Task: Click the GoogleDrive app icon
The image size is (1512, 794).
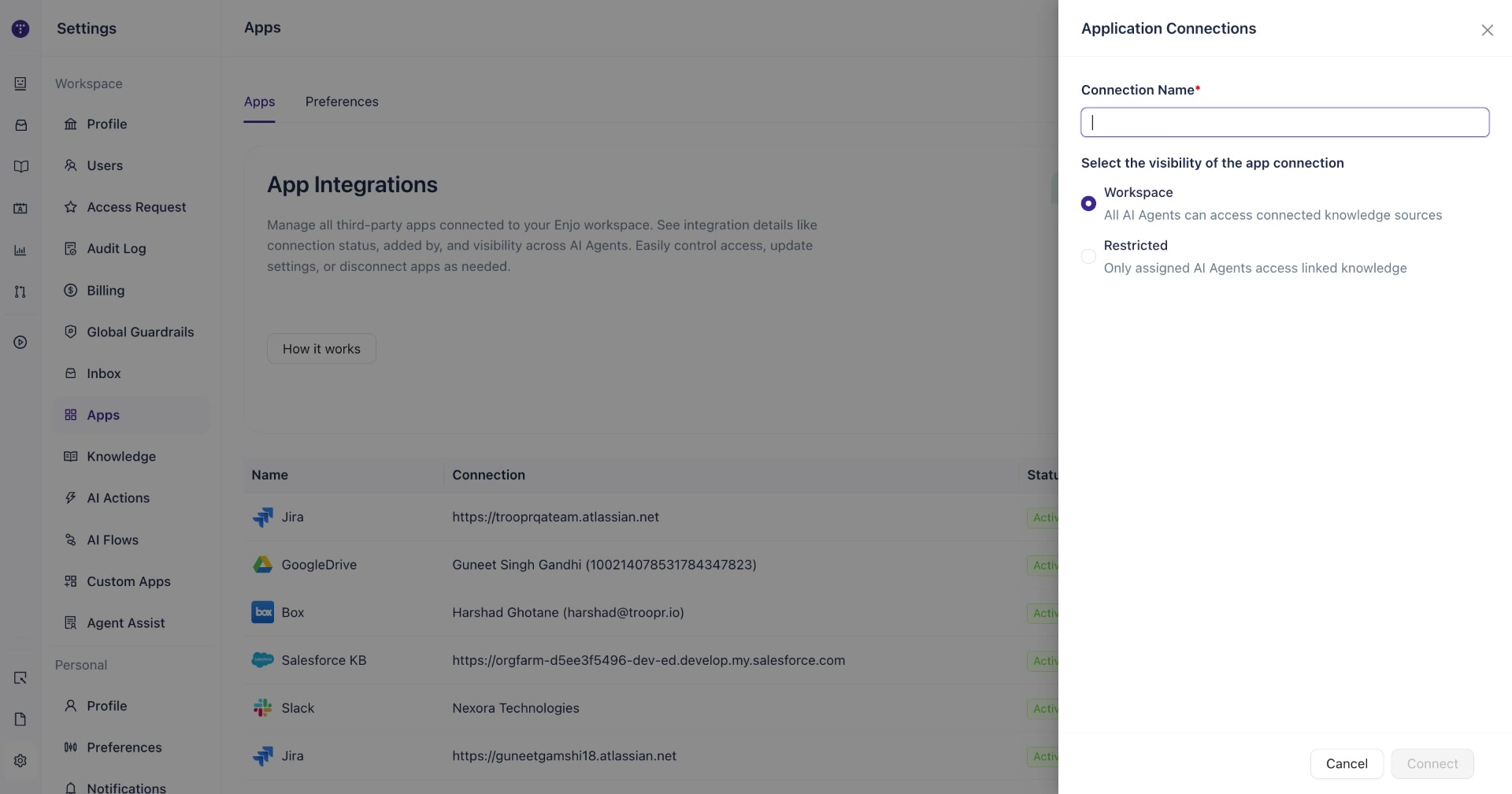Action: coord(262,565)
